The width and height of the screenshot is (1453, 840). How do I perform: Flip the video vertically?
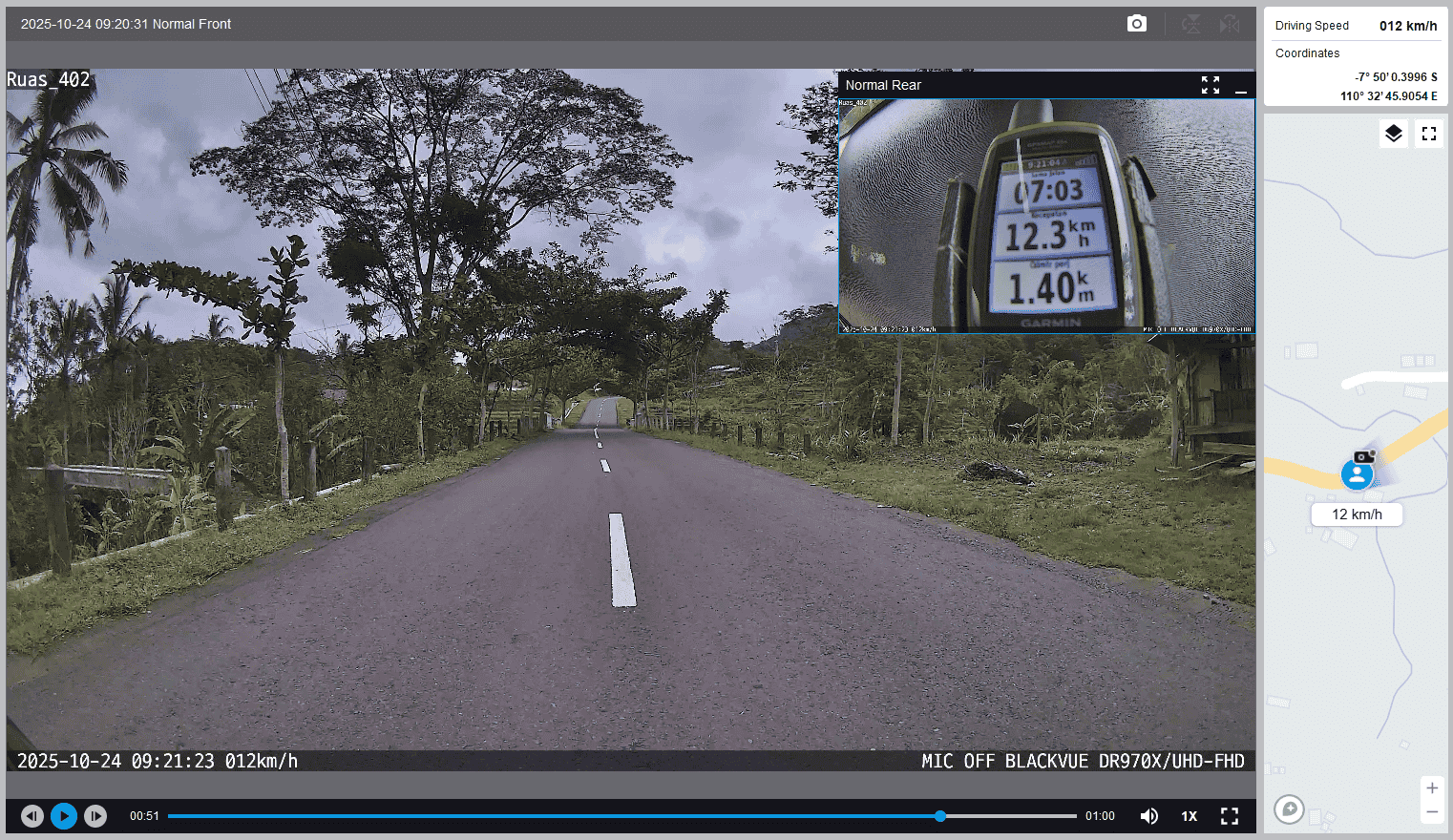(x=1191, y=24)
